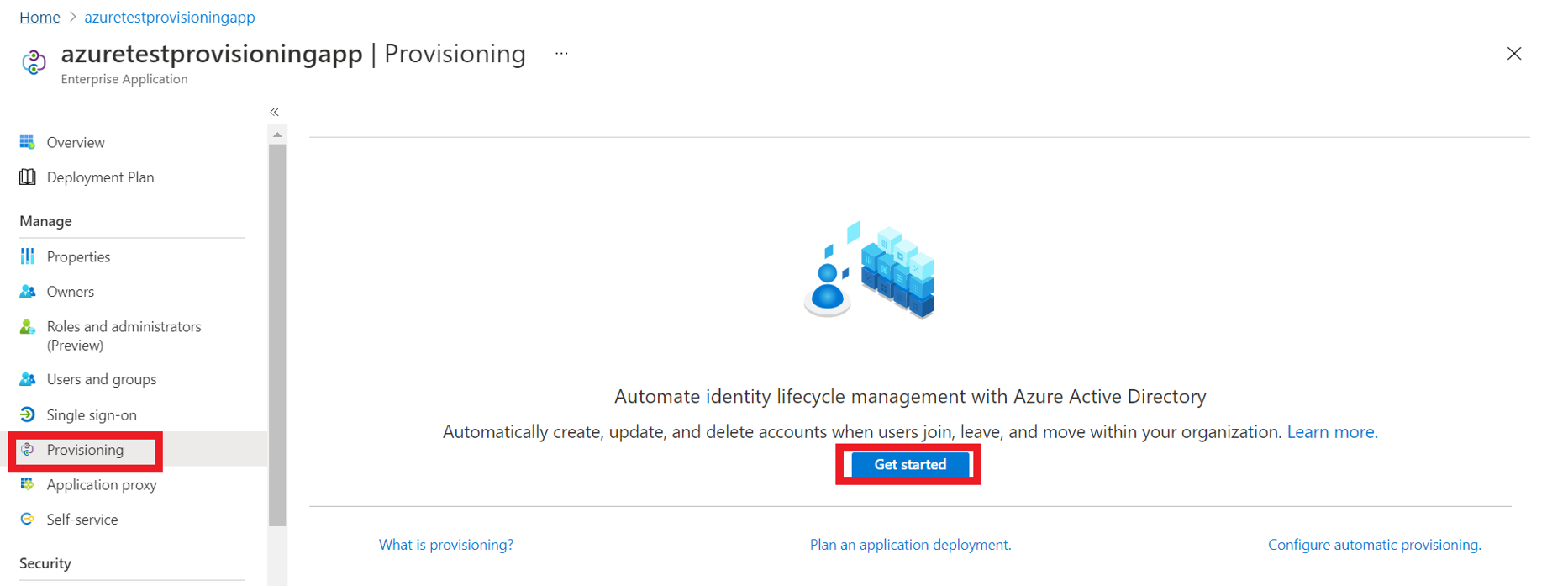Screen dimensions: 1568x586
Task: Click the Manage section heading
Action: 45,221
